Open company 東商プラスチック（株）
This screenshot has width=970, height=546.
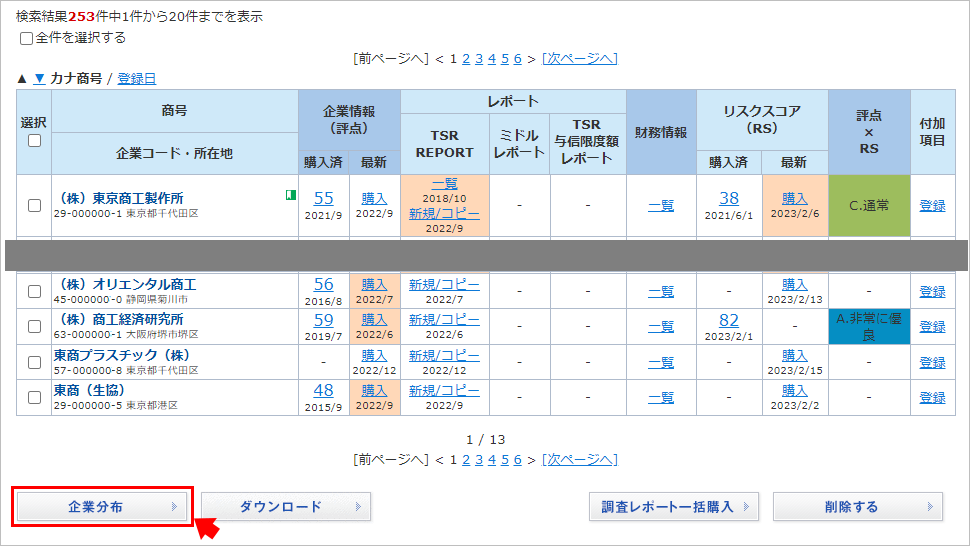tap(122, 356)
